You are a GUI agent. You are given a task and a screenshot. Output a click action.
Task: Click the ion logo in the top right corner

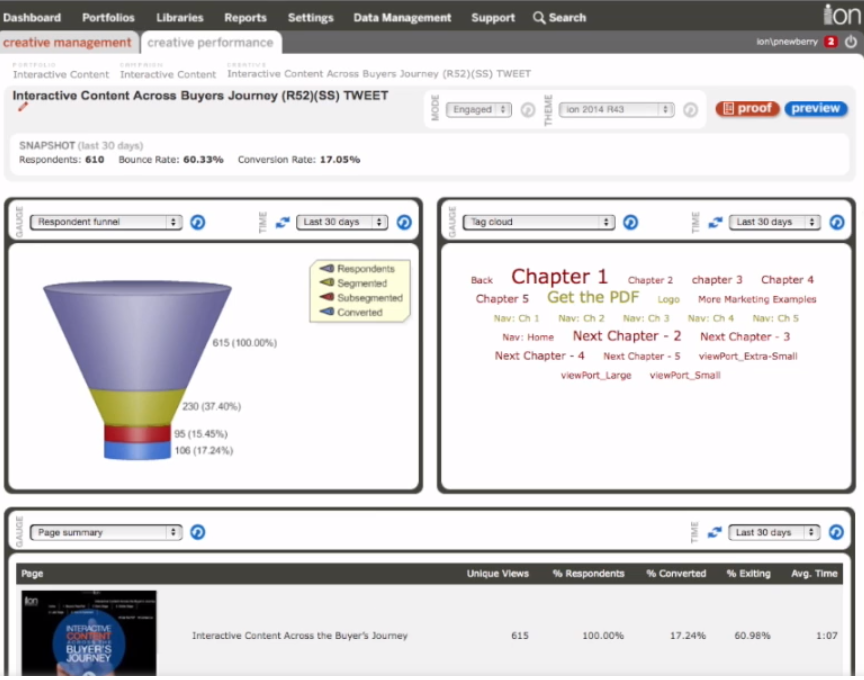840,15
